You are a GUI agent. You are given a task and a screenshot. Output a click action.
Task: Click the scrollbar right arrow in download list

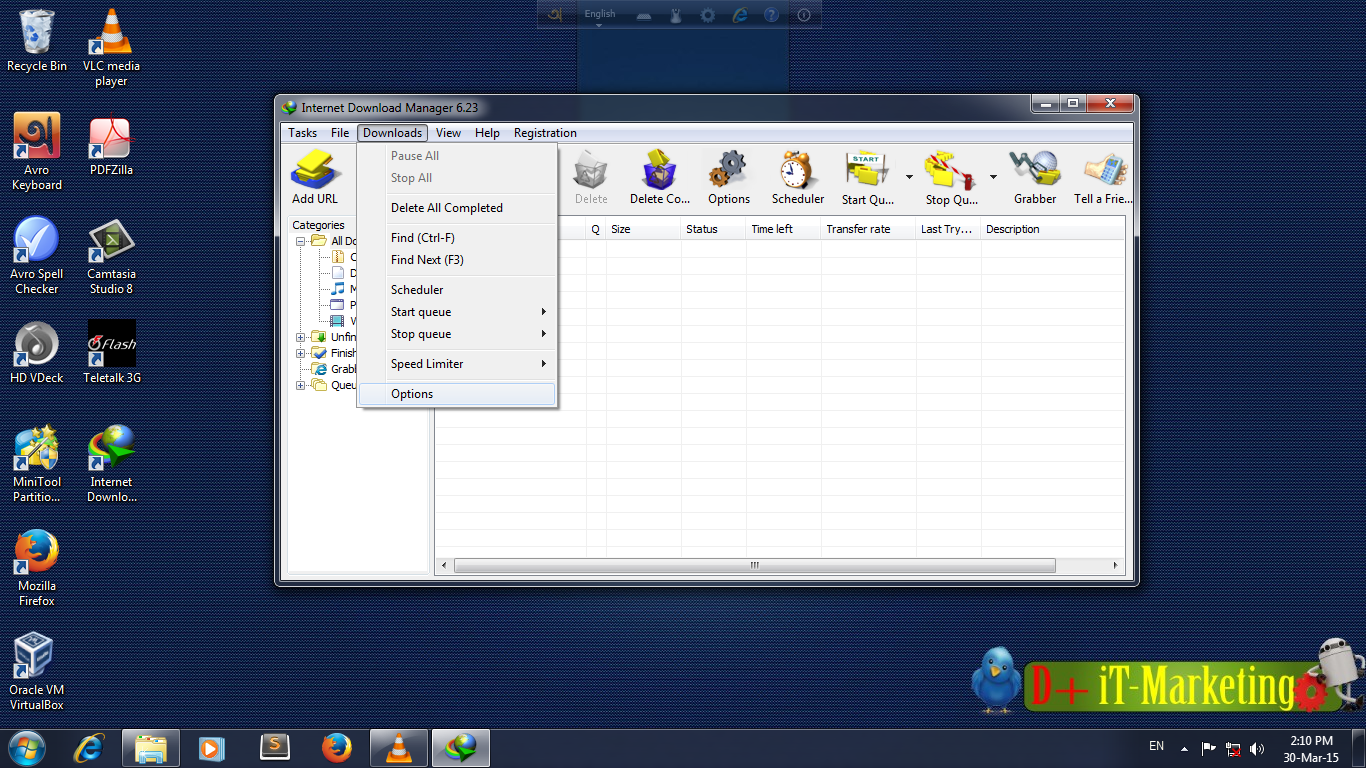pyautogui.click(x=1116, y=566)
